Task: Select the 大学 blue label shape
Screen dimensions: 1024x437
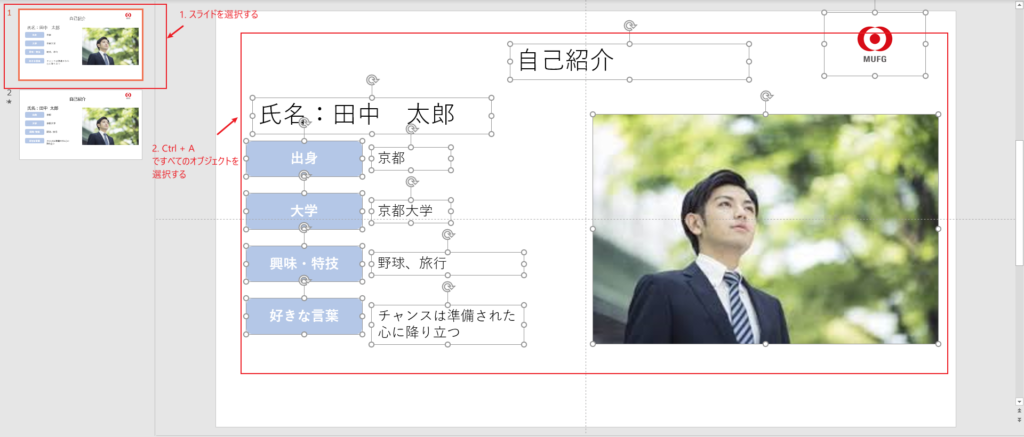Action: click(x=305, y=211)
